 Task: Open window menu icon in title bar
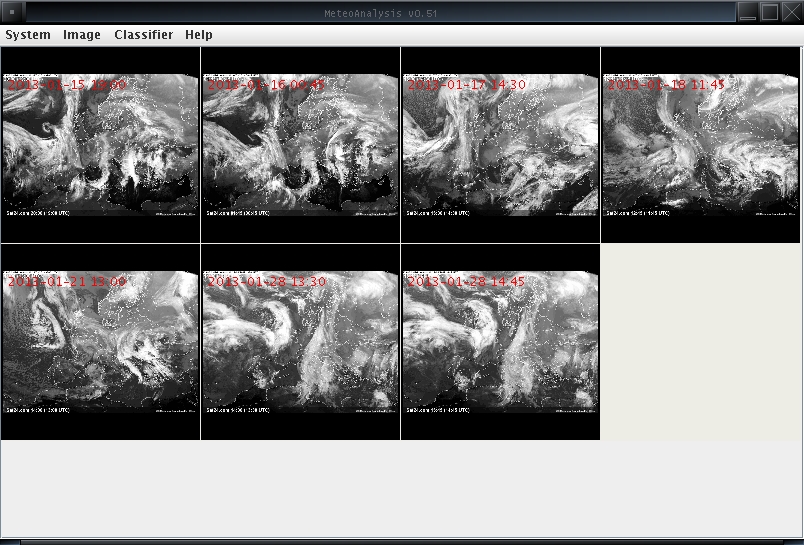12,12
